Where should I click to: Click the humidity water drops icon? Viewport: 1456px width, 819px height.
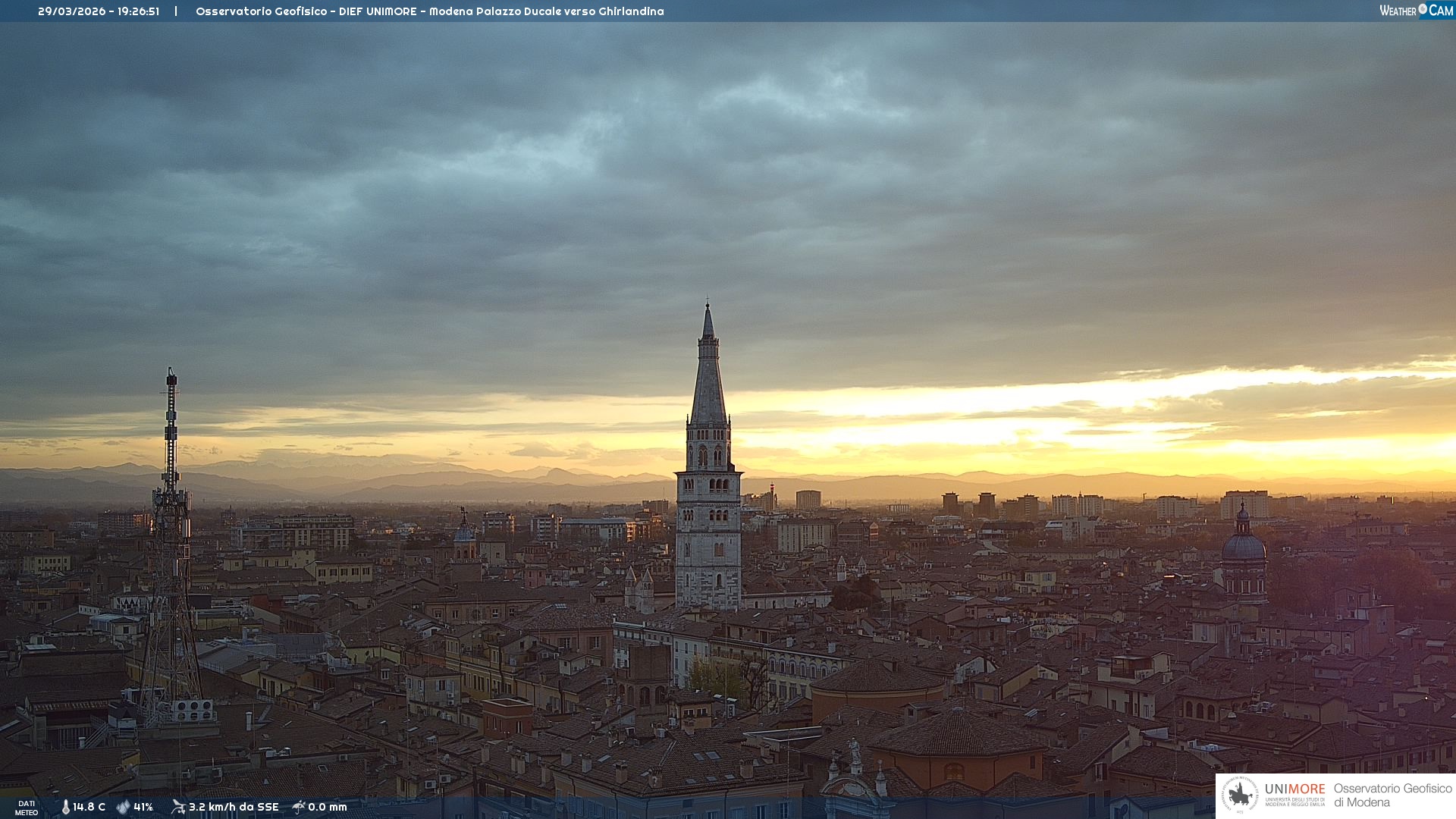[123, 807]
